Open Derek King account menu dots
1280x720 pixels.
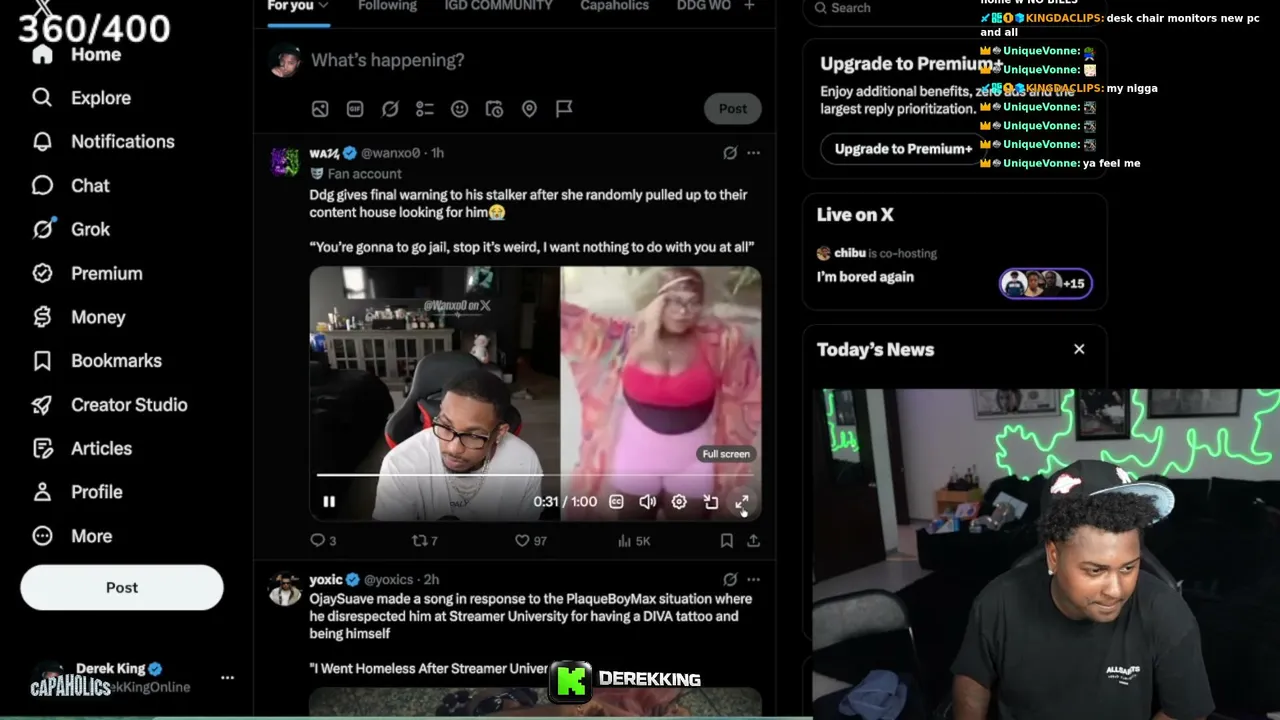click(227, 678)
